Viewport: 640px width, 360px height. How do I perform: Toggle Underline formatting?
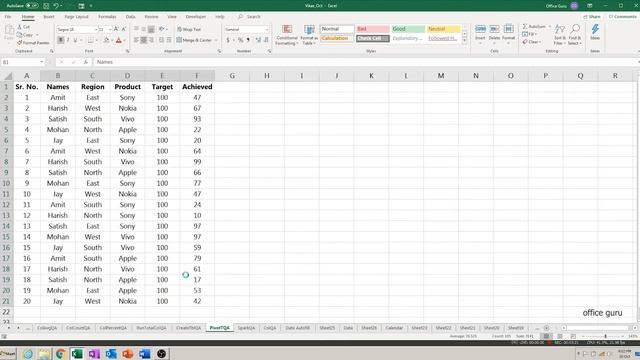(75, 40)
